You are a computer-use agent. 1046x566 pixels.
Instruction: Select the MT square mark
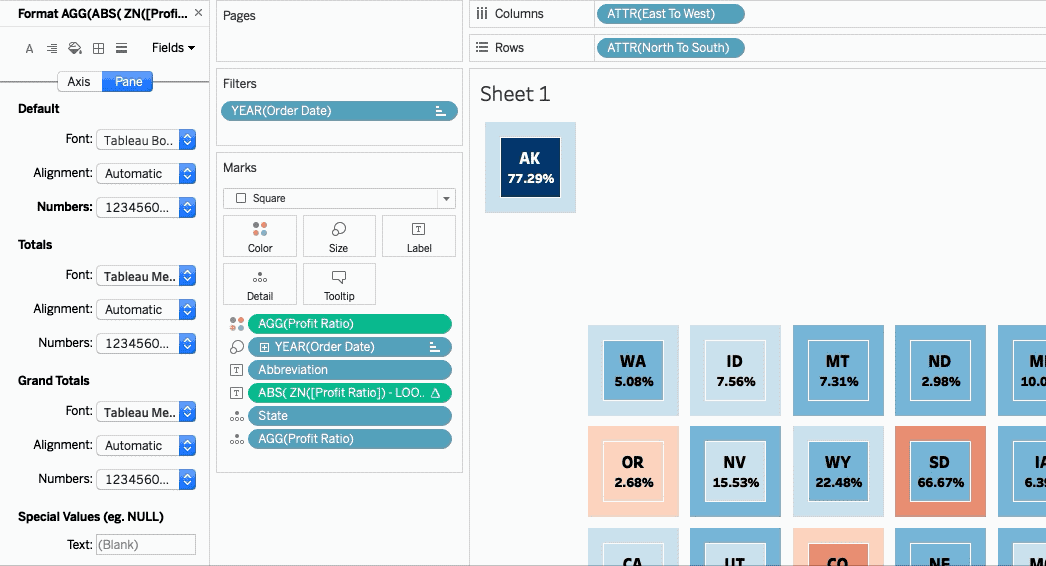[x=838, y=370]
